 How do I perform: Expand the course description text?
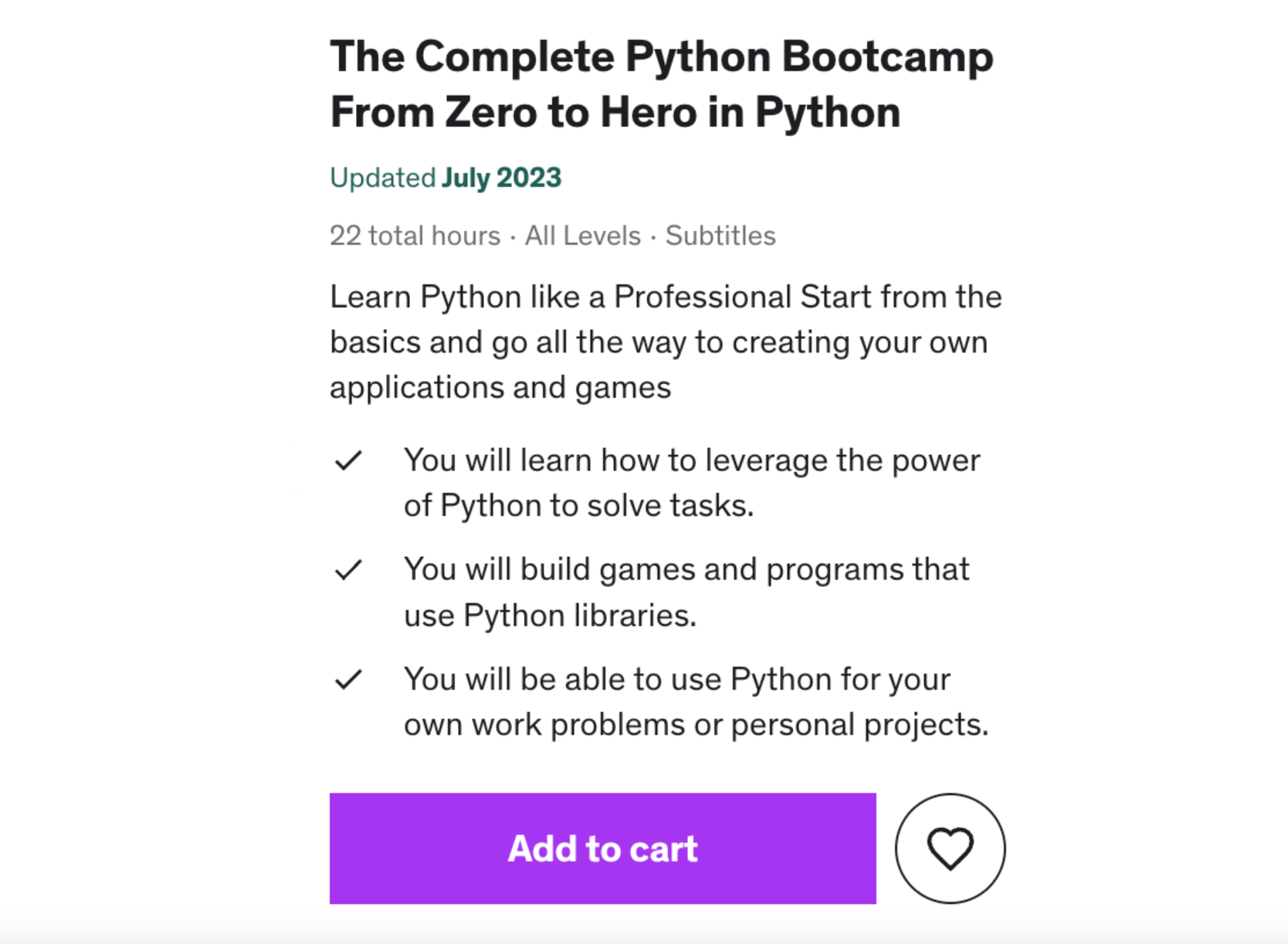click(664, 341)
